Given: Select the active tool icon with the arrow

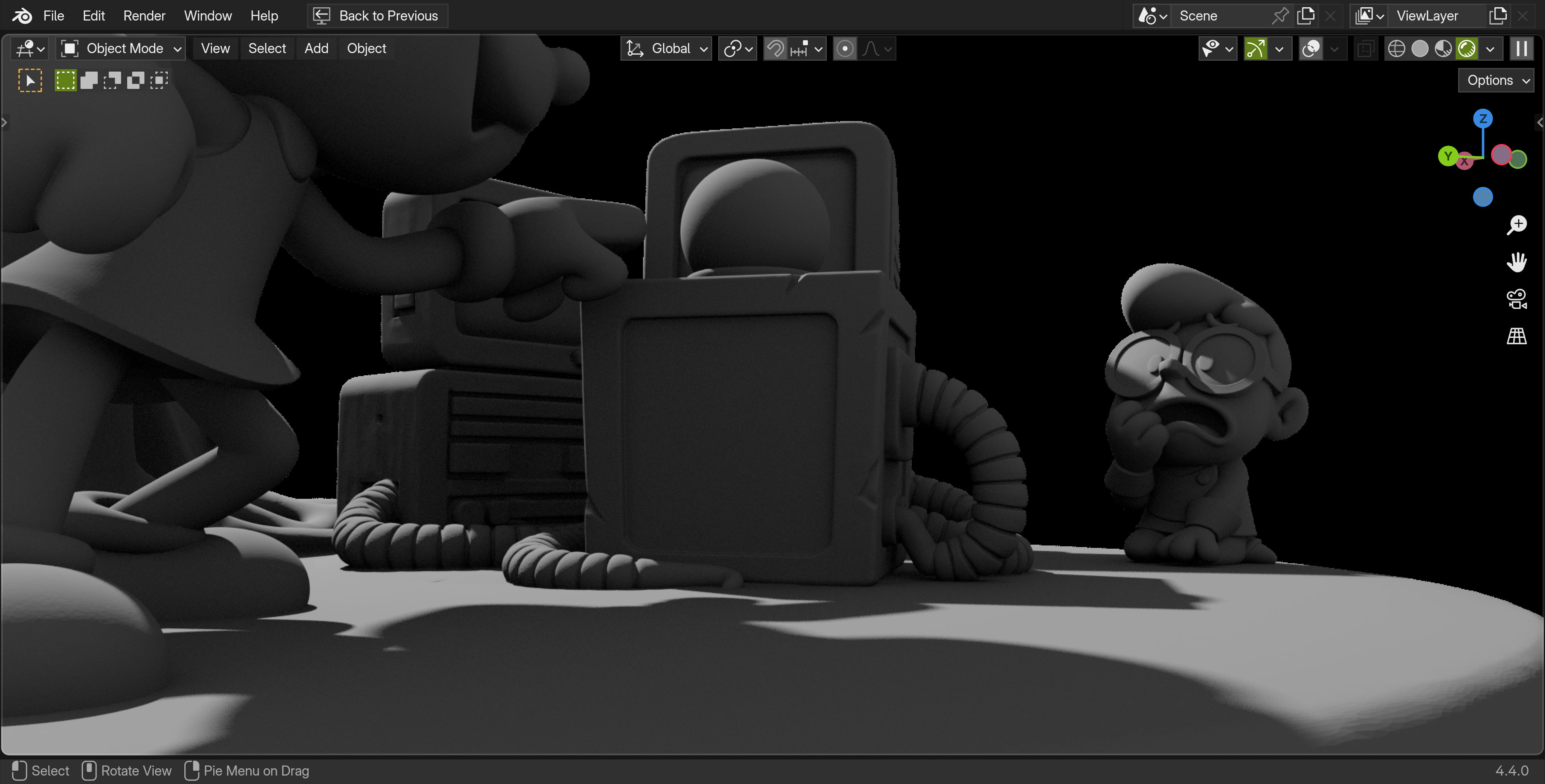Looking at the screenshot, I should tap(30, 80).
